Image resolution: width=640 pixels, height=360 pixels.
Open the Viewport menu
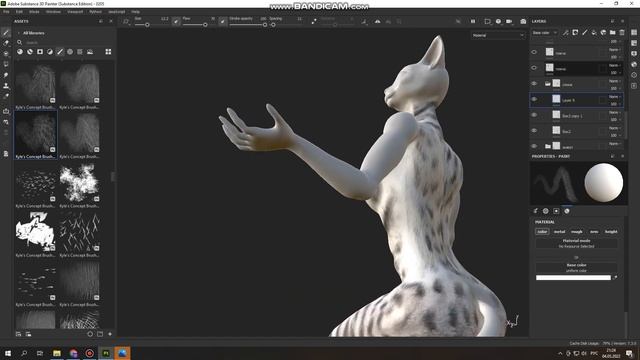tap(75, 12)
